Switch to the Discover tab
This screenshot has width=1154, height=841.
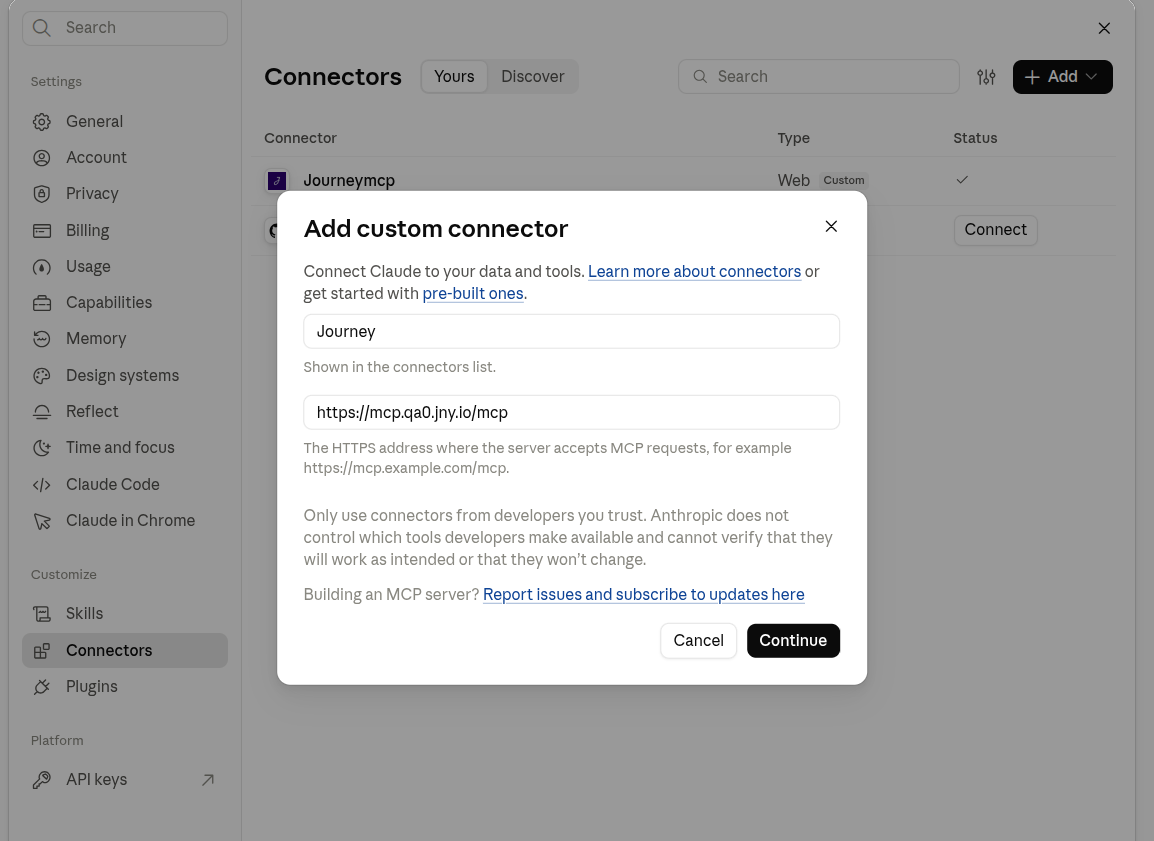533,77
